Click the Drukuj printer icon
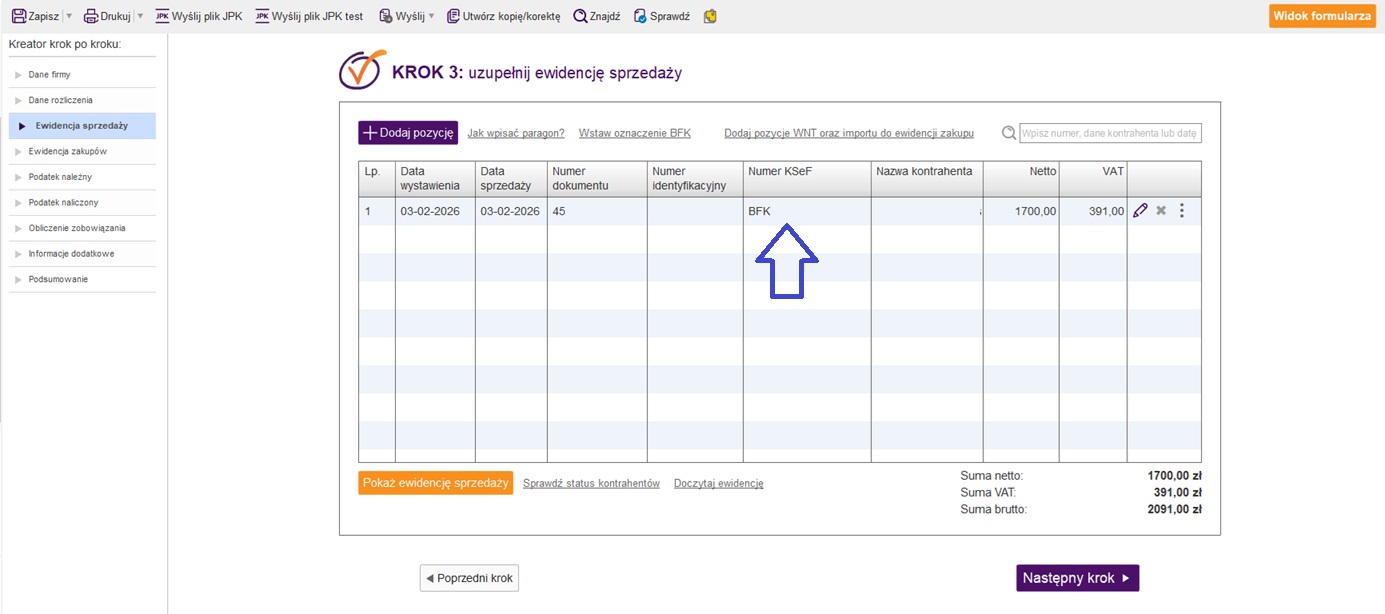Screen dimensions: 1385x614 point(91,16)
